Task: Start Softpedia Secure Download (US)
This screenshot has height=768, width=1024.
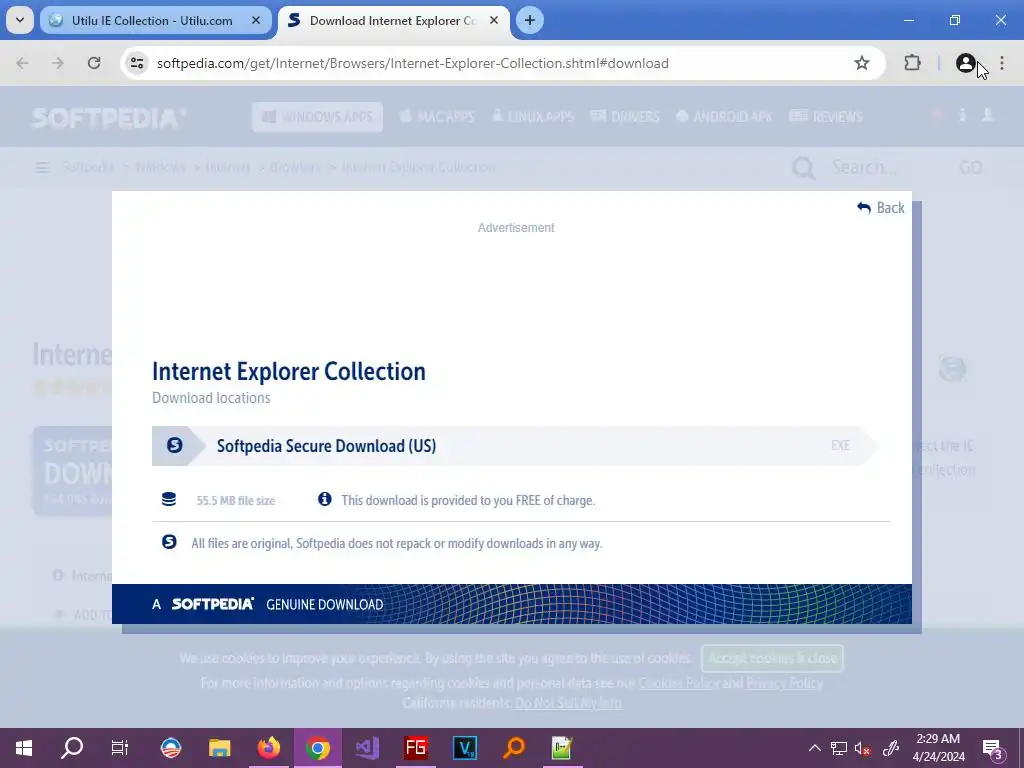Action: [x=515, y=446]
